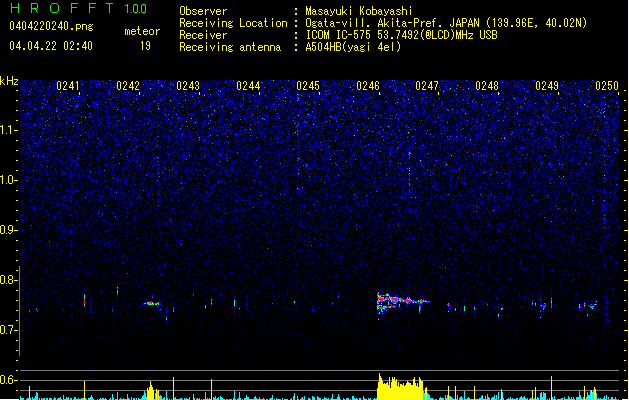629x400 pixels.
Task: Click the 0242 time marker
Action: tap(128, 86)
